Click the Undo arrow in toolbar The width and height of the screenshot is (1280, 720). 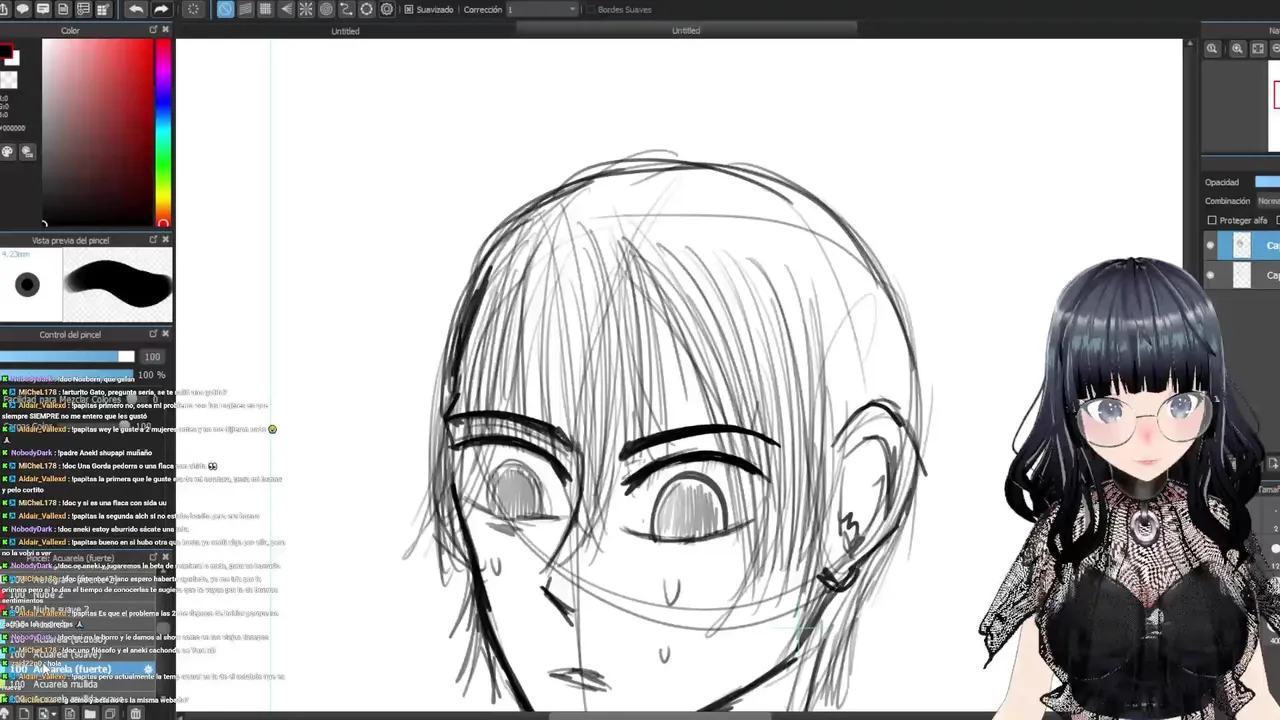136,9
